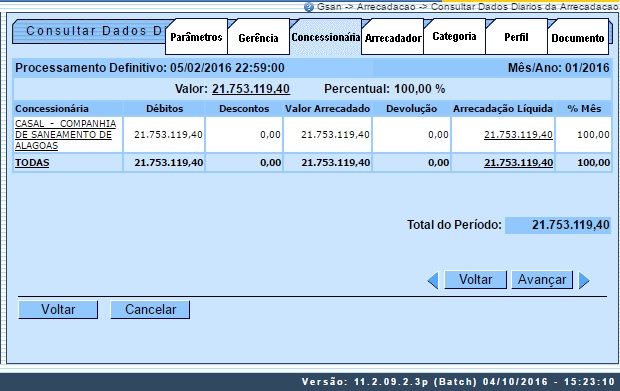The width and height of the screenshot is (620, 391).
Task: Click the left arrow beside Voltar
Action: point(433,280)
